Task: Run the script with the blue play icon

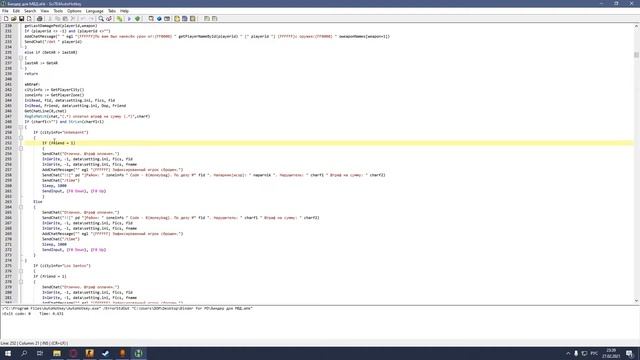Action: point(129,18)
